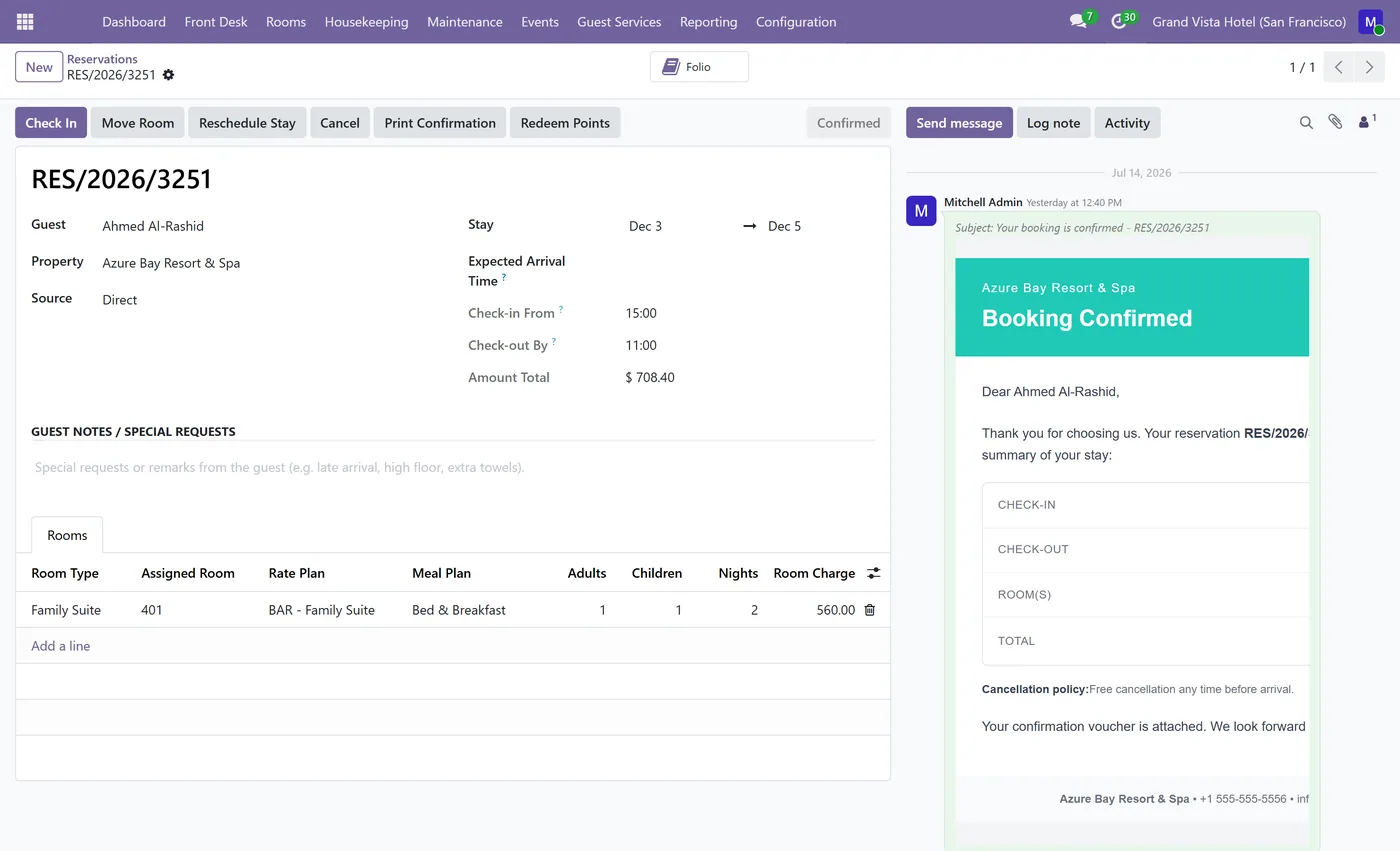Click the user avatar in top bar
The height and width of the screenshot is (851, 1400).
[1370, 21]
